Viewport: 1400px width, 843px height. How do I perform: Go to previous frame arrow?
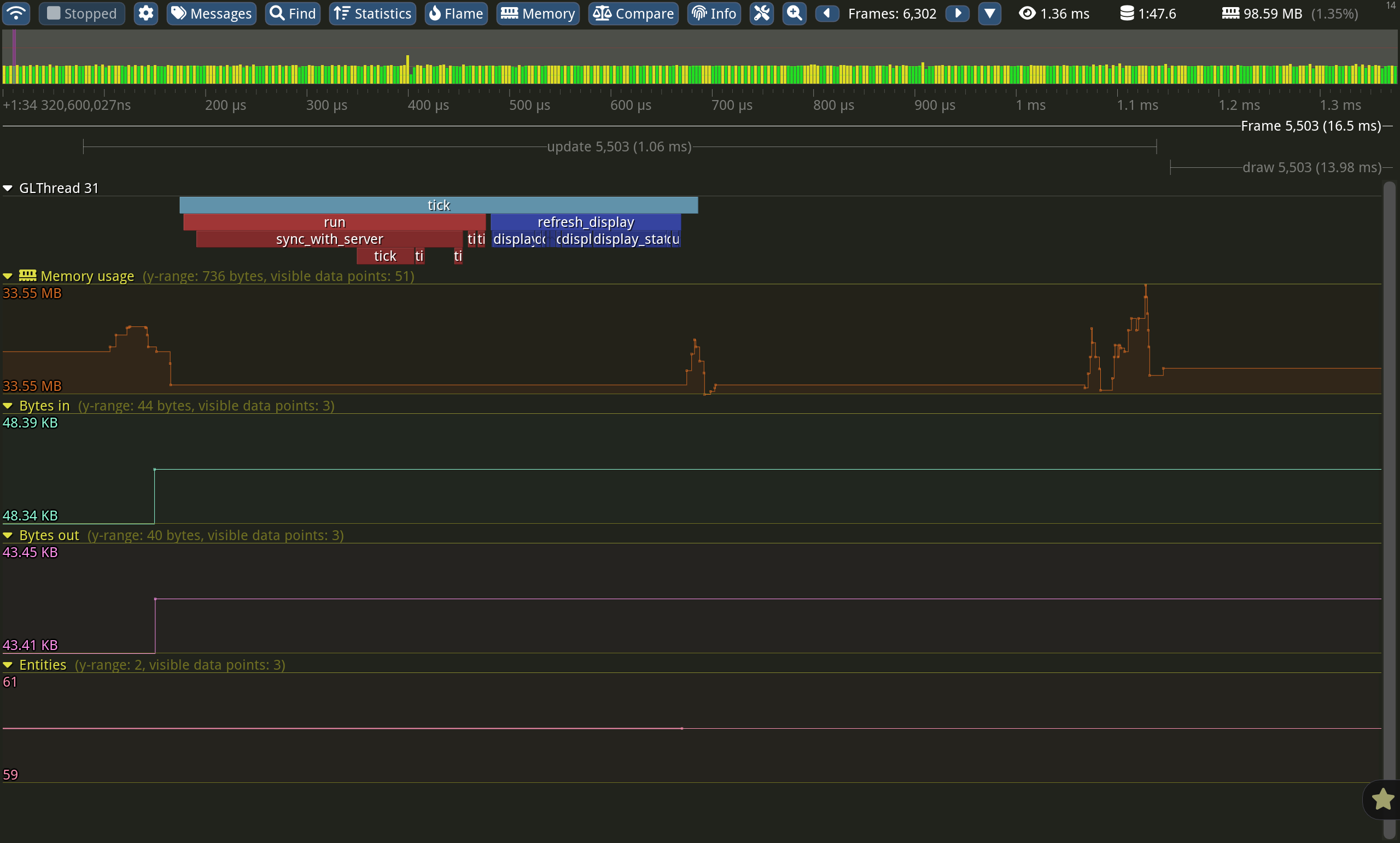pos(827,13)
